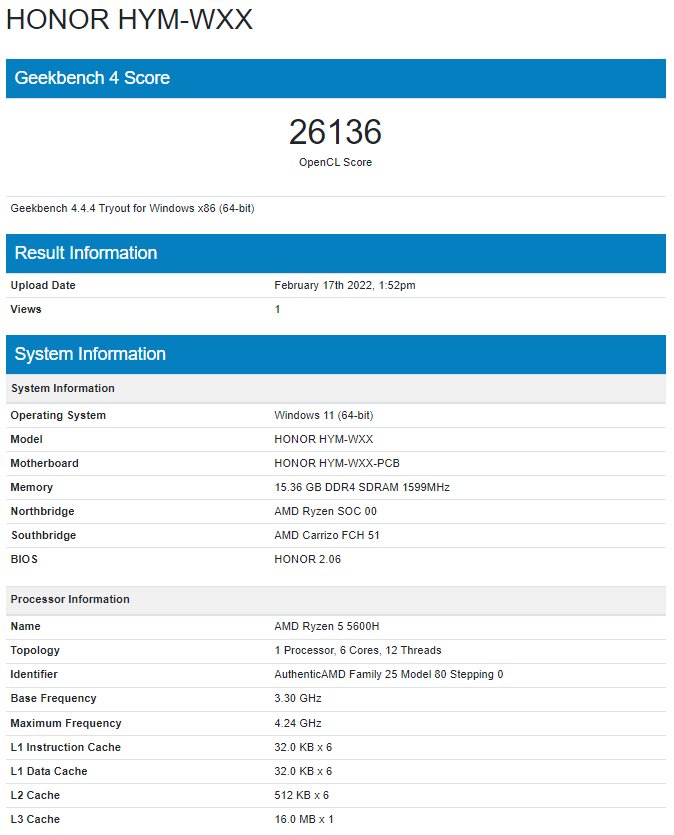Image resolution: width=674 pixels, height=835 pixels.
Task: Select the views count value 1
Action: pos(277,309)
